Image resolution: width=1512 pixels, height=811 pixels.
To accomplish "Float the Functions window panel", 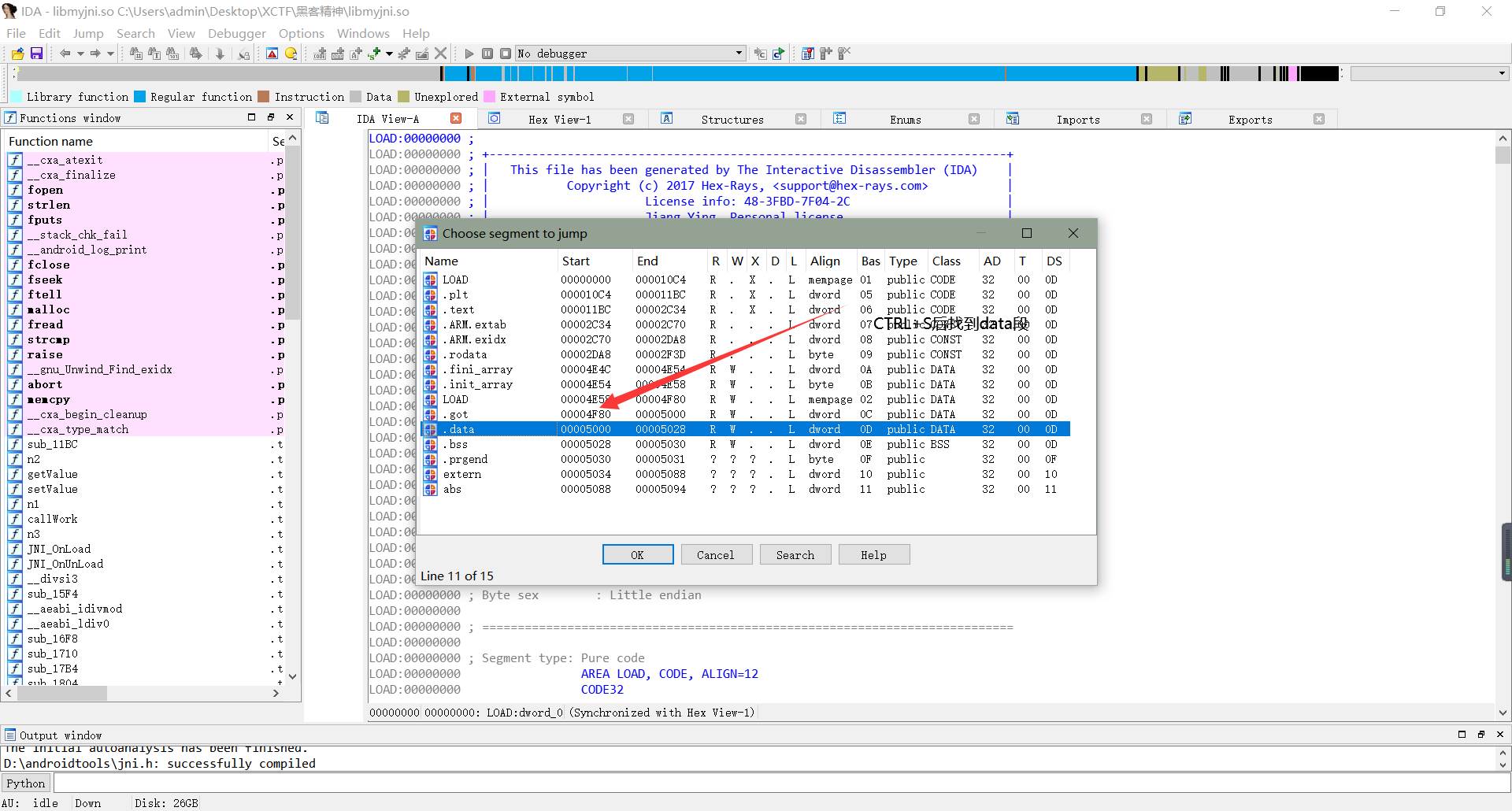I will (271, 117).
